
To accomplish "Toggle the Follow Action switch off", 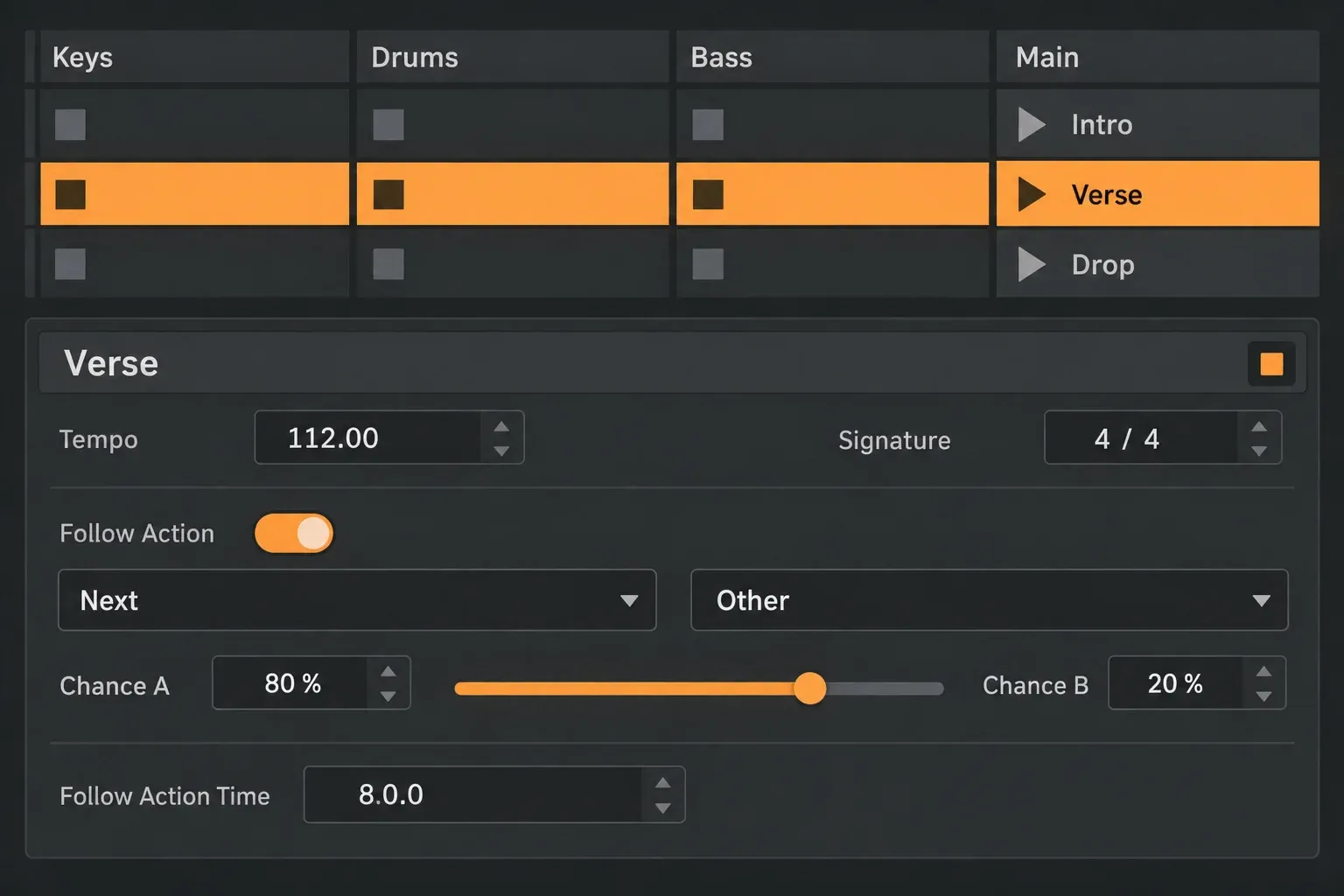I will click(294, 533).
